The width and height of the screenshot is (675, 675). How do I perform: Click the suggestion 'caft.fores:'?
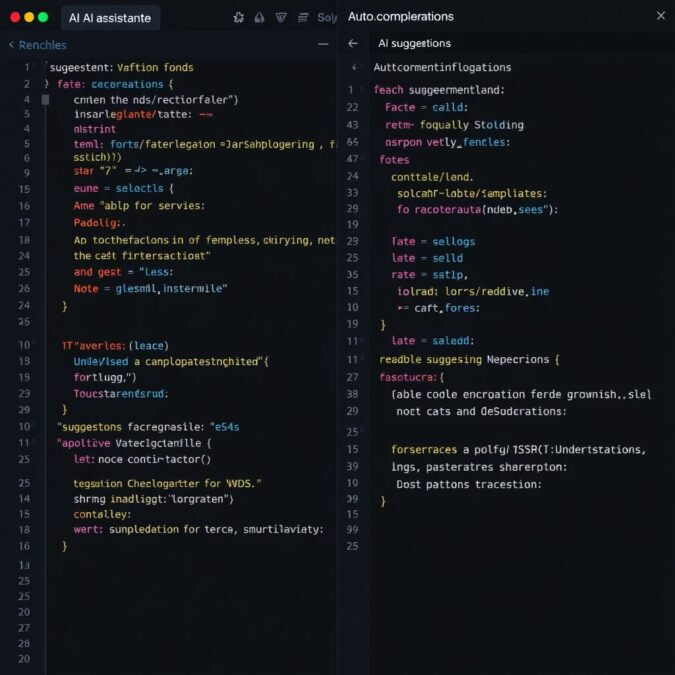[438, 308]
